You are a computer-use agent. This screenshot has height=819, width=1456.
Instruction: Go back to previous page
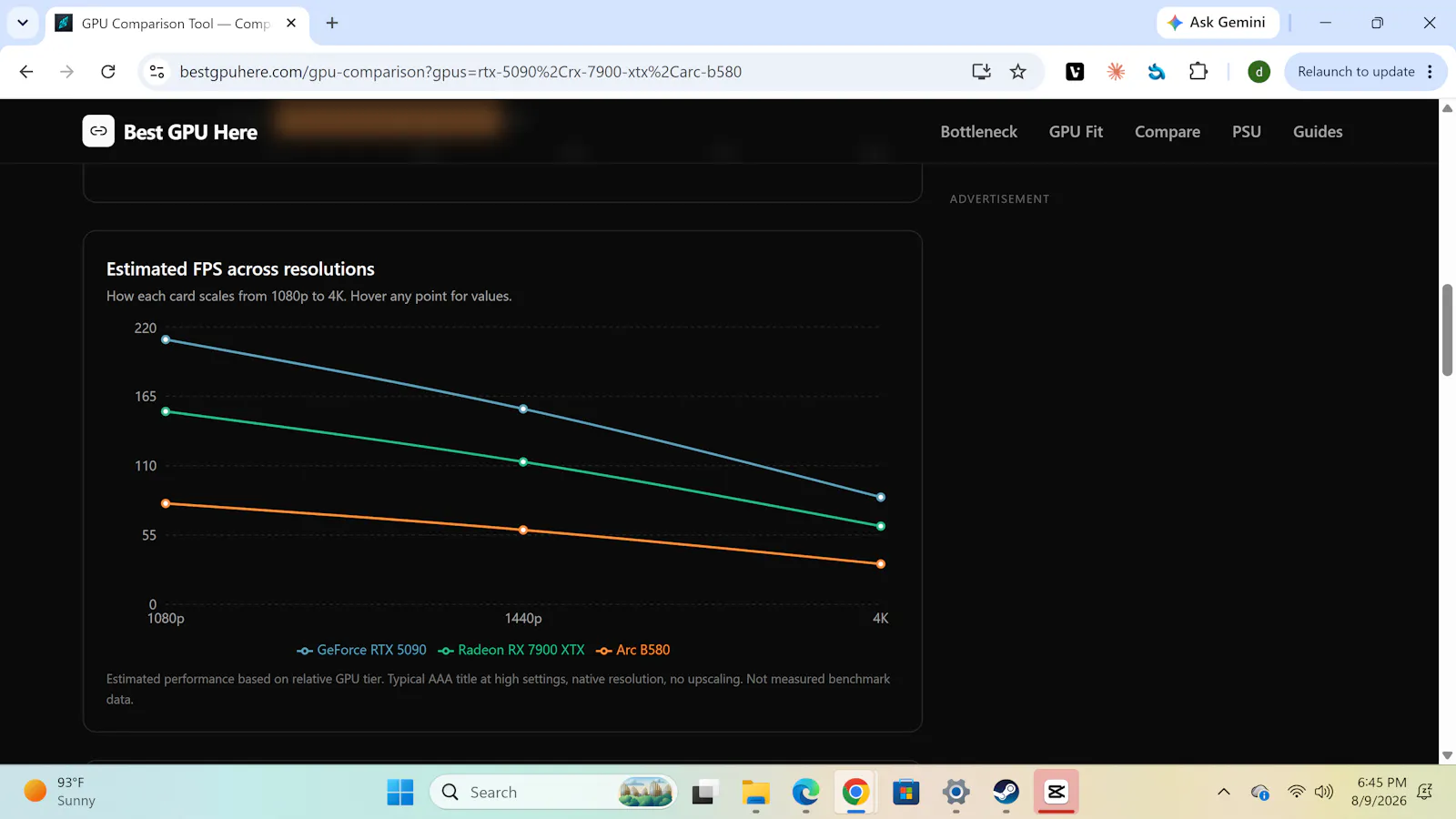tap(26, 72)
